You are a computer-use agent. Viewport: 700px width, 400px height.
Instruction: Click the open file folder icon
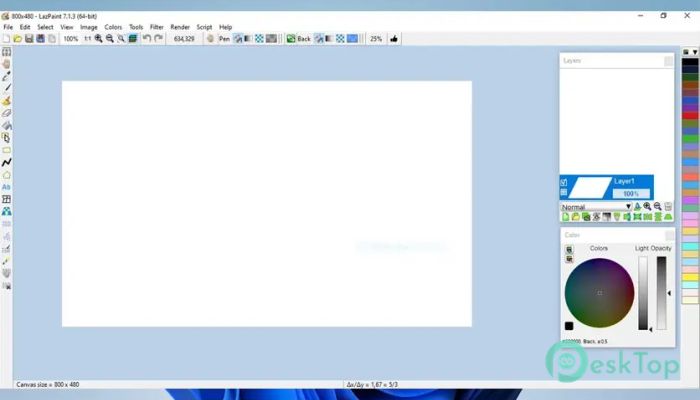click(x=17, y=39)
